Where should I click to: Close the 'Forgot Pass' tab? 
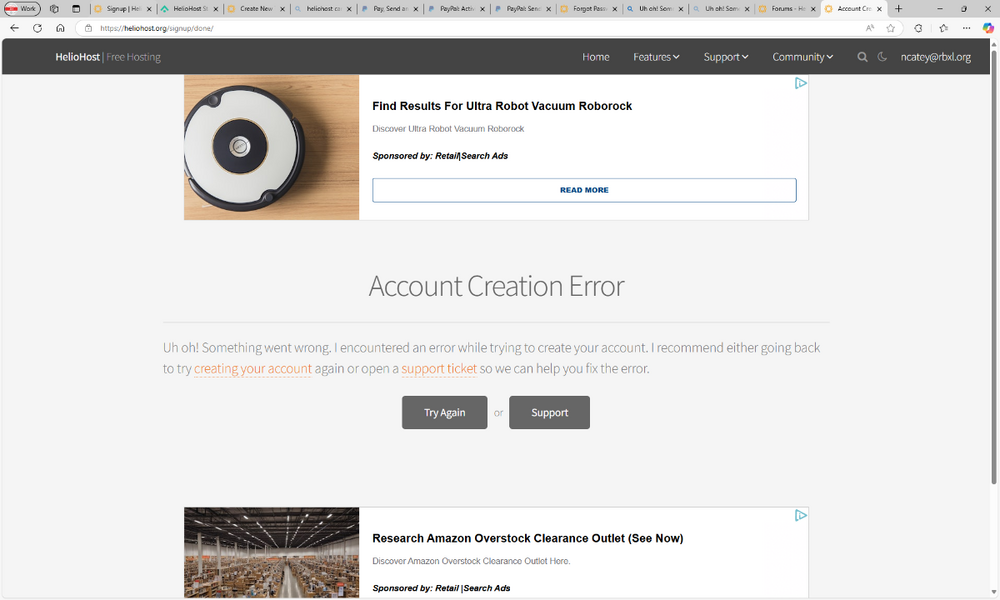tap(615, 9)
